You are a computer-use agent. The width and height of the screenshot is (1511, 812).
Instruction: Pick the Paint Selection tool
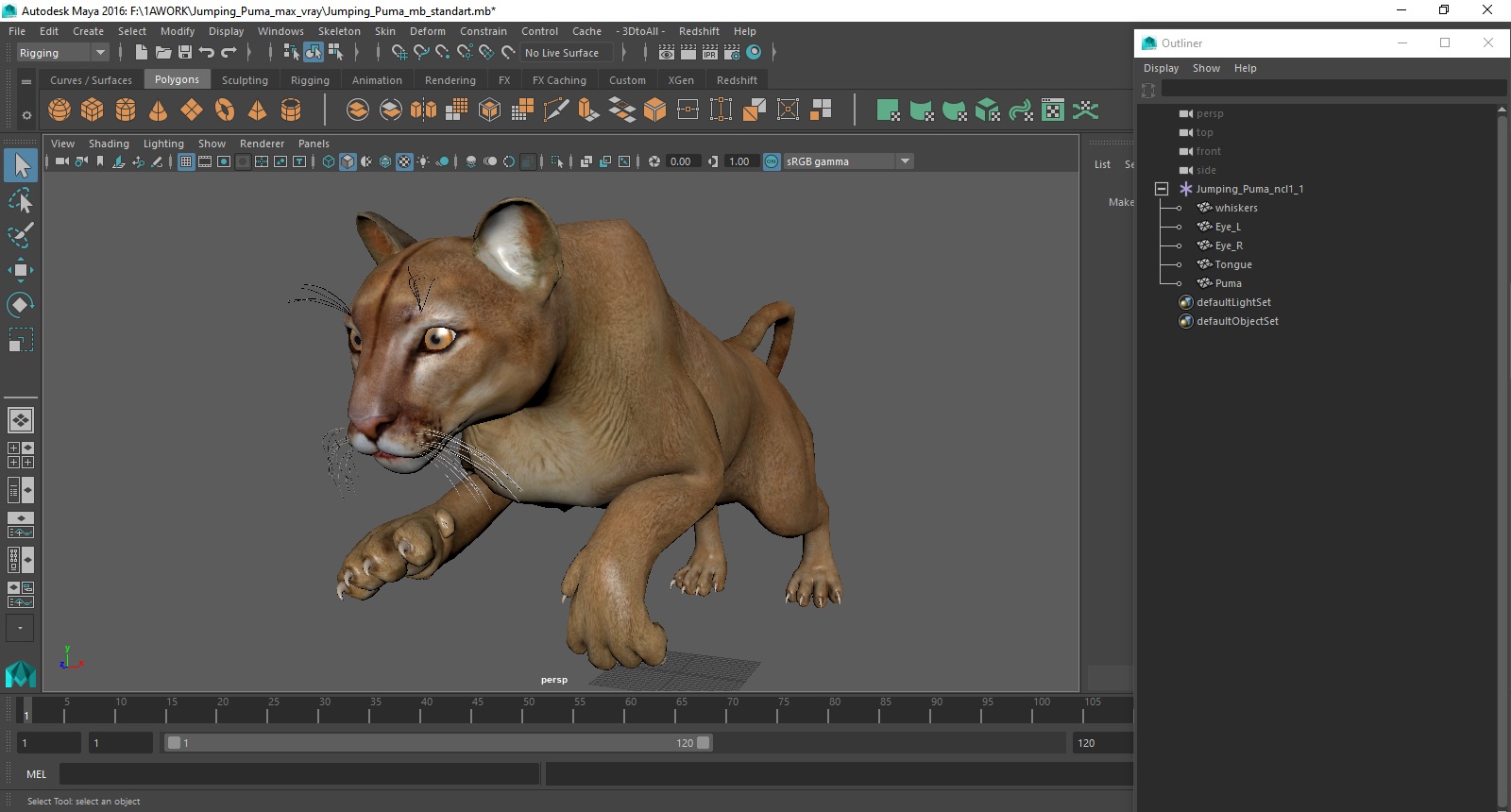20,235
